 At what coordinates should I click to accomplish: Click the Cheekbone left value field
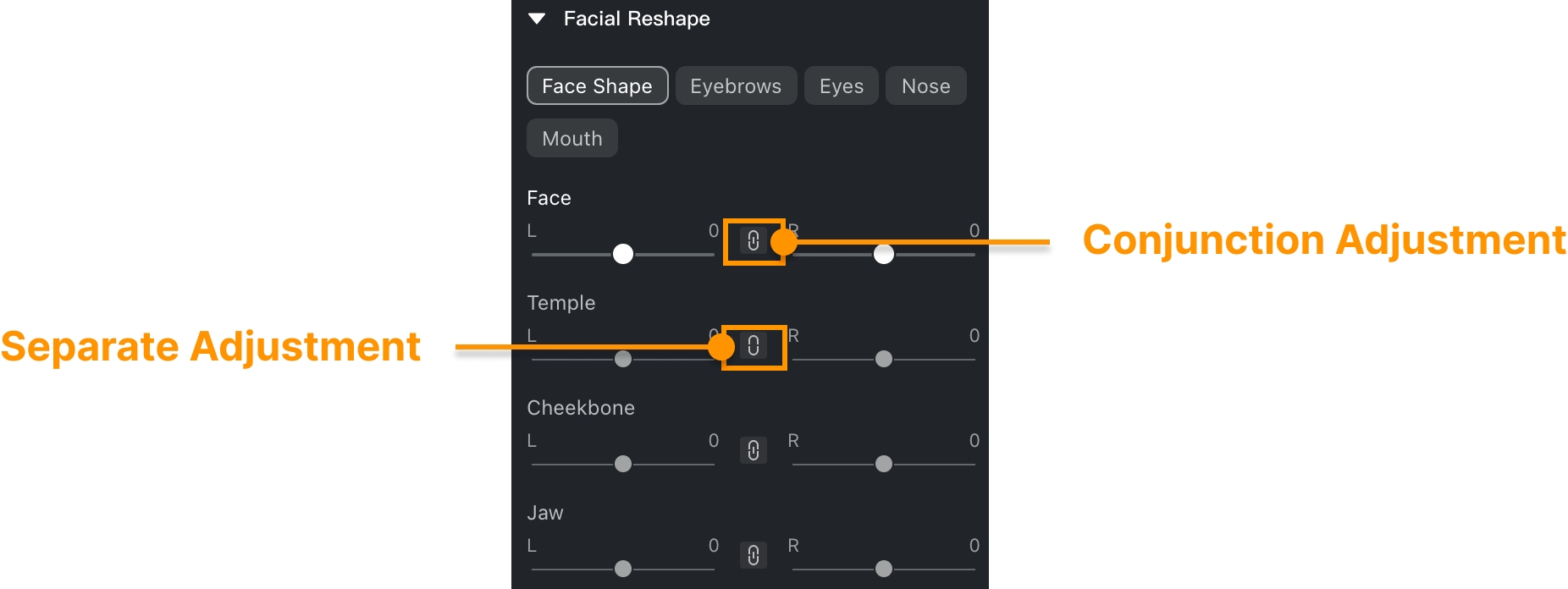713,441
